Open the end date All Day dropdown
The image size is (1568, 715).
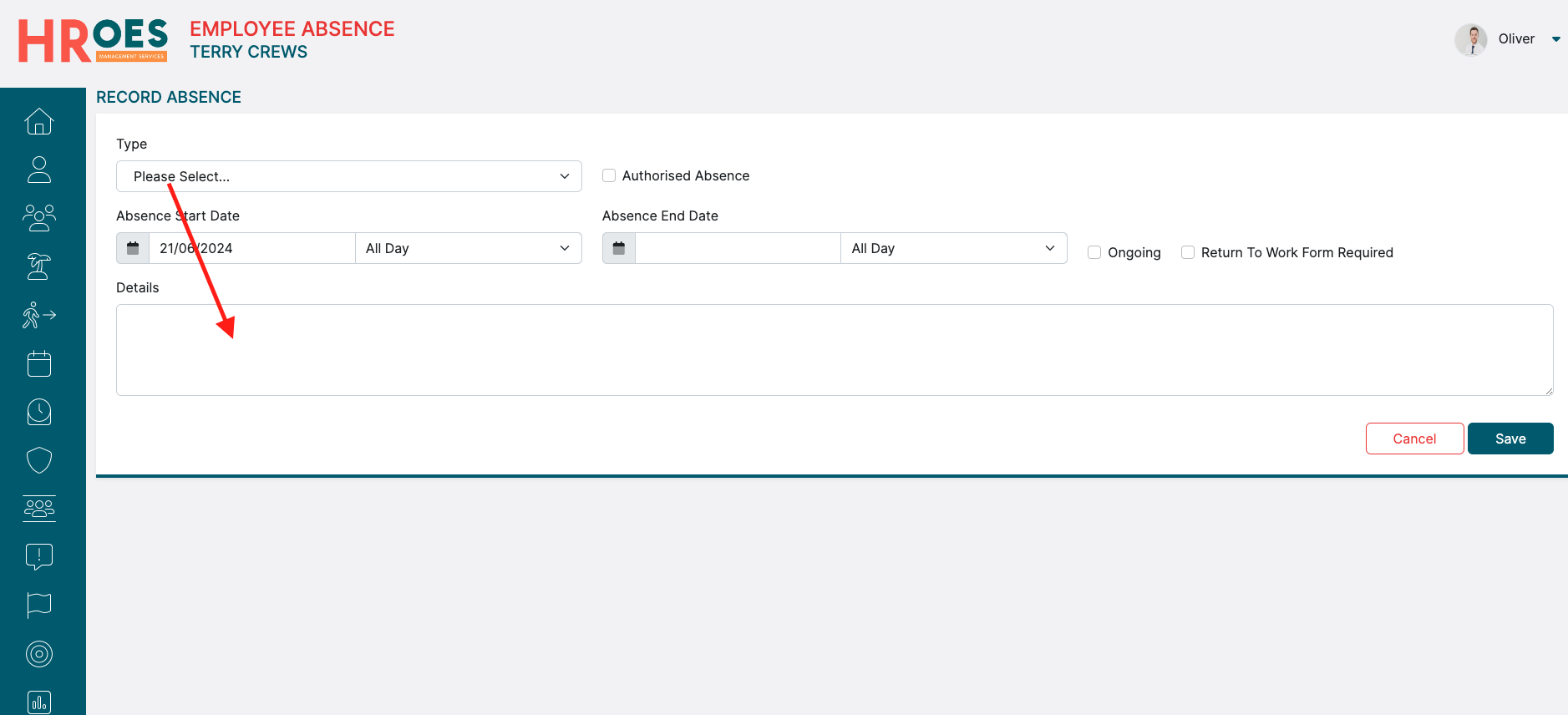(953, 248)
